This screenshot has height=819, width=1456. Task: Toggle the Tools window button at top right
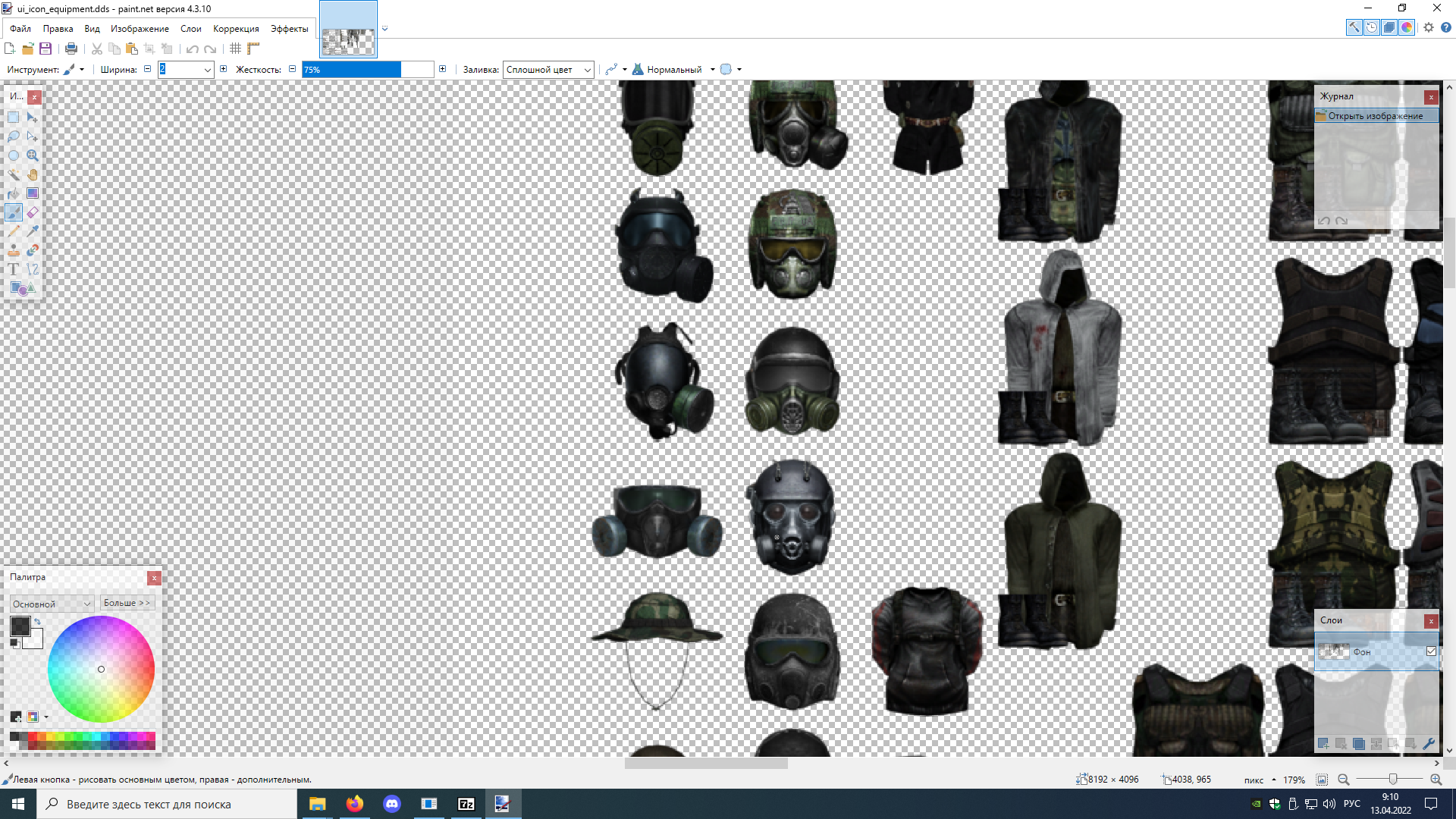(1354, 27)
